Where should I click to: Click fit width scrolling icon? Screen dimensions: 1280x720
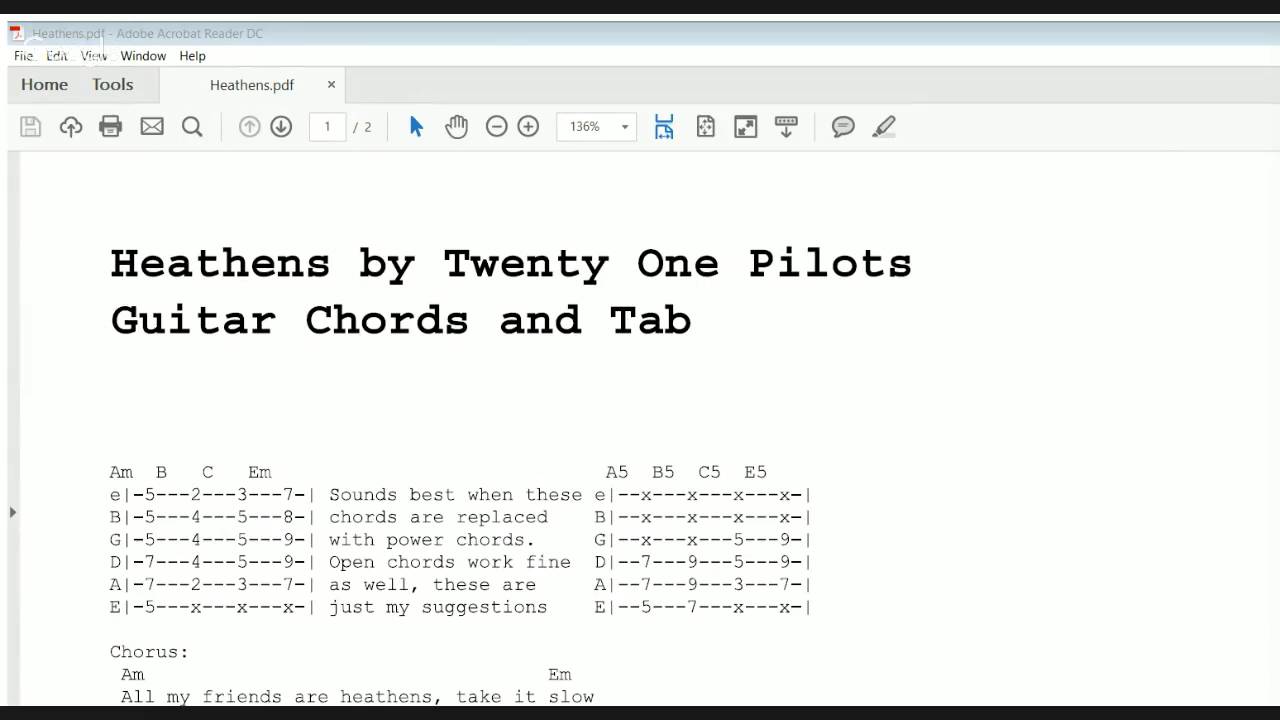664,127
